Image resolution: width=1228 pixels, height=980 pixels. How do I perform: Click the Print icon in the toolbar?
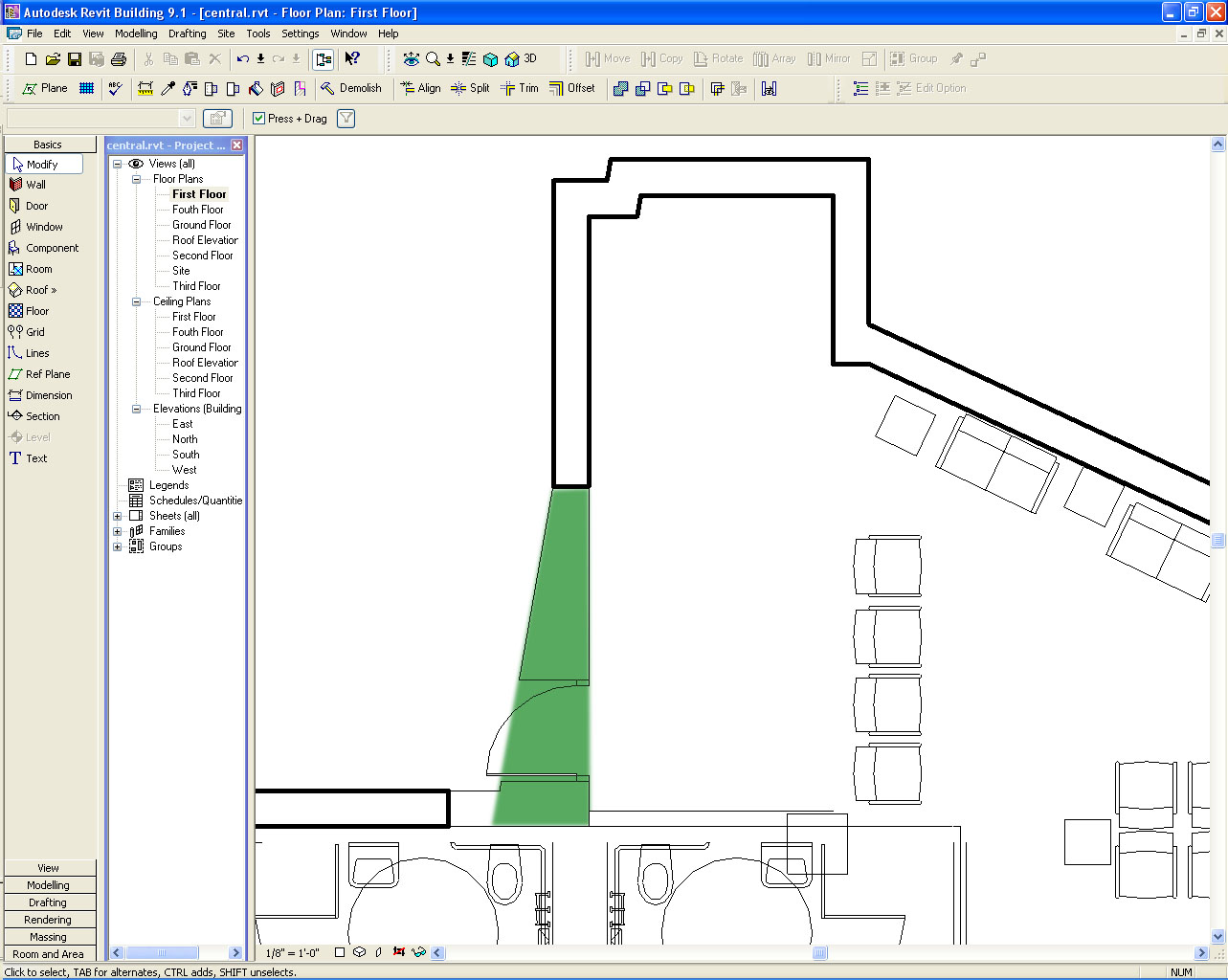click(119, 59)
